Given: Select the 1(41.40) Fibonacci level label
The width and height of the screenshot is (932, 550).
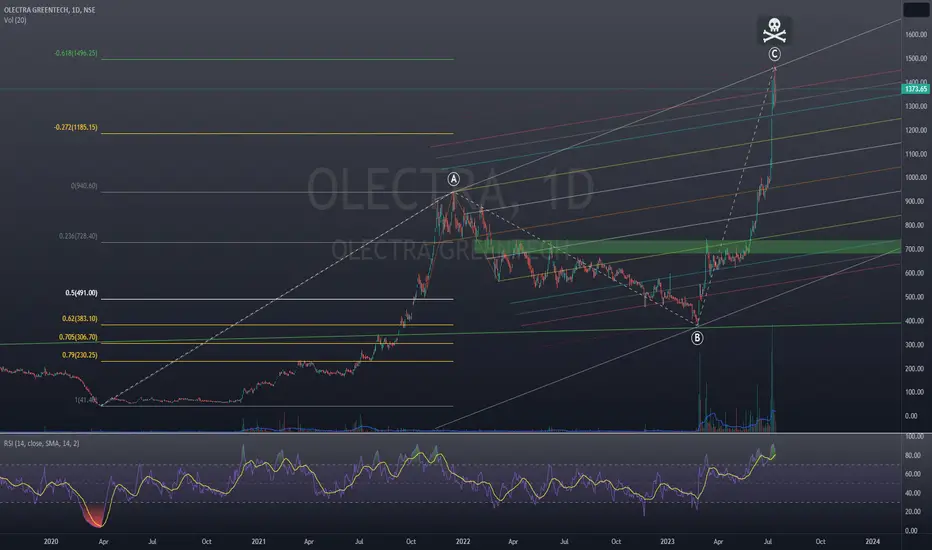Looking at the screenshot, I should 86,400.
